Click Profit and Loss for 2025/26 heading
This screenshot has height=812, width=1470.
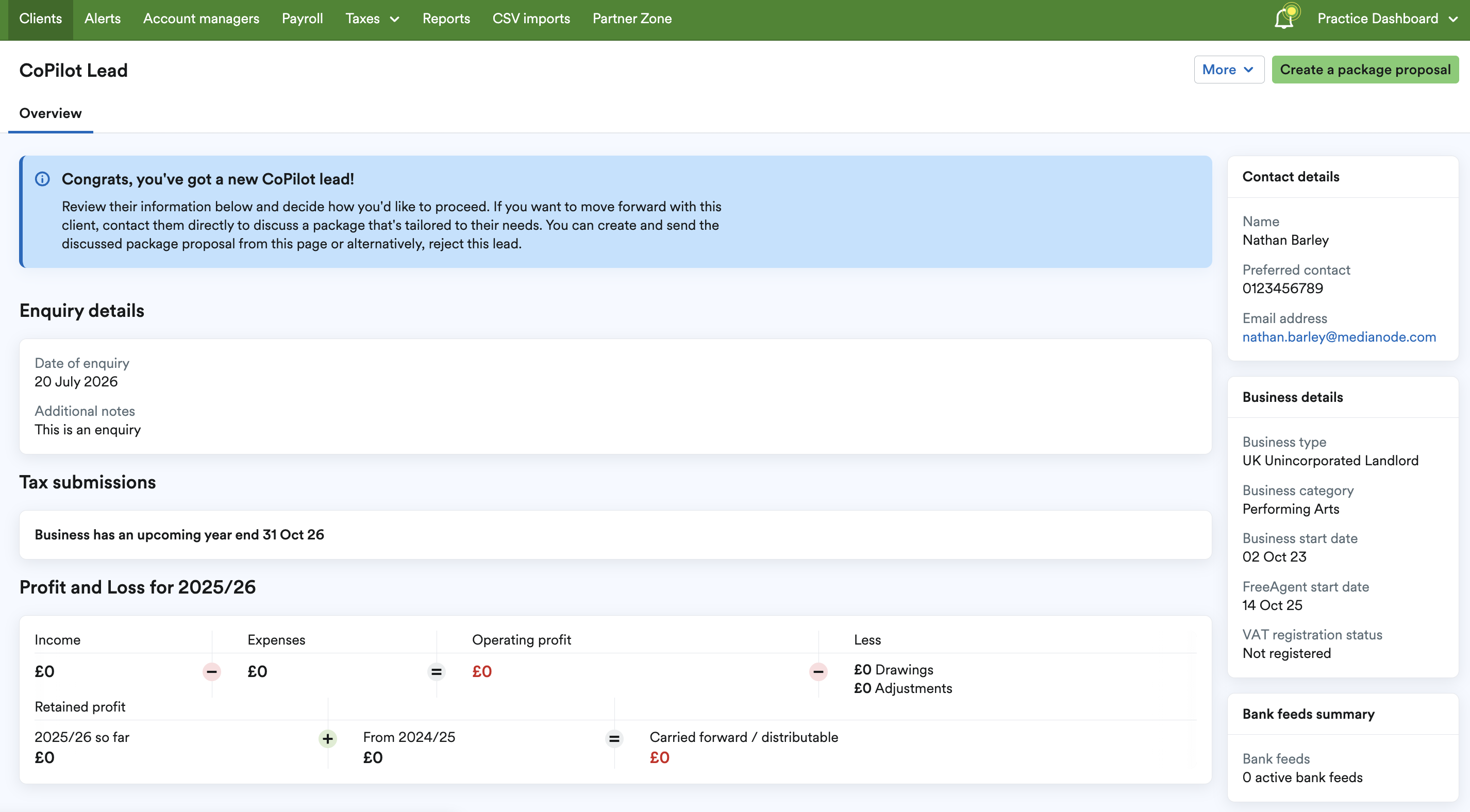point(138,587)
